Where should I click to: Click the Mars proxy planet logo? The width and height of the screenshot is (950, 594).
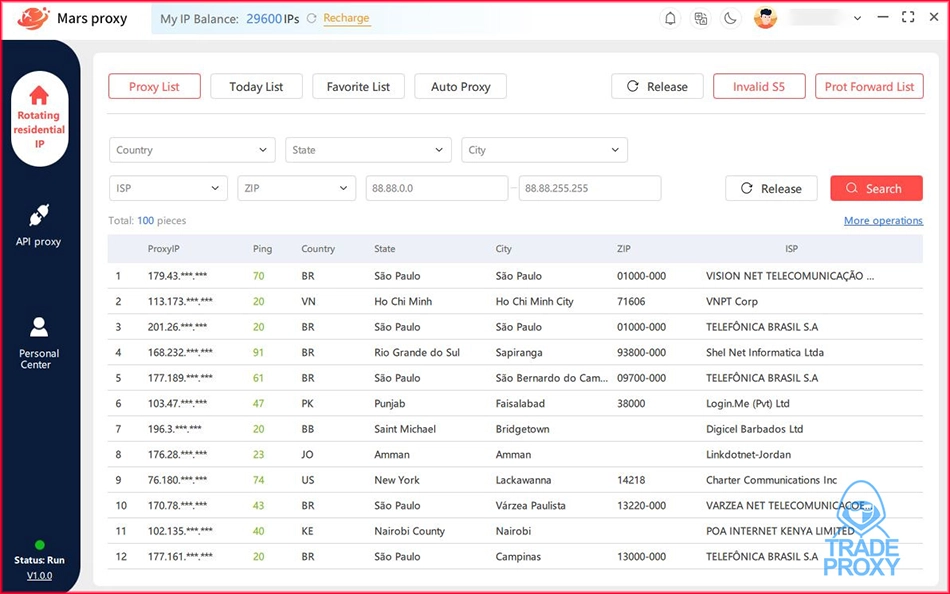[33, 18]
